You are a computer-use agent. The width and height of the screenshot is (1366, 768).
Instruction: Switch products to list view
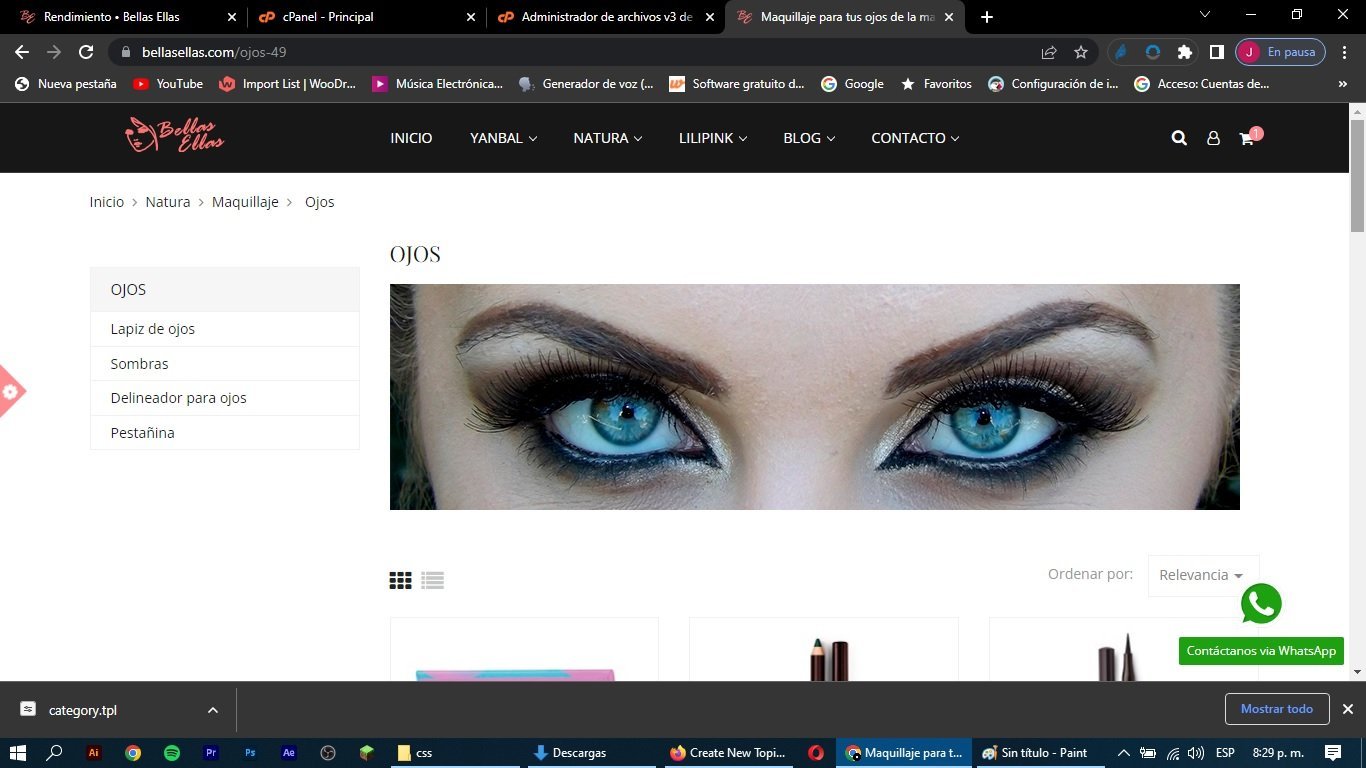[432, 580]
